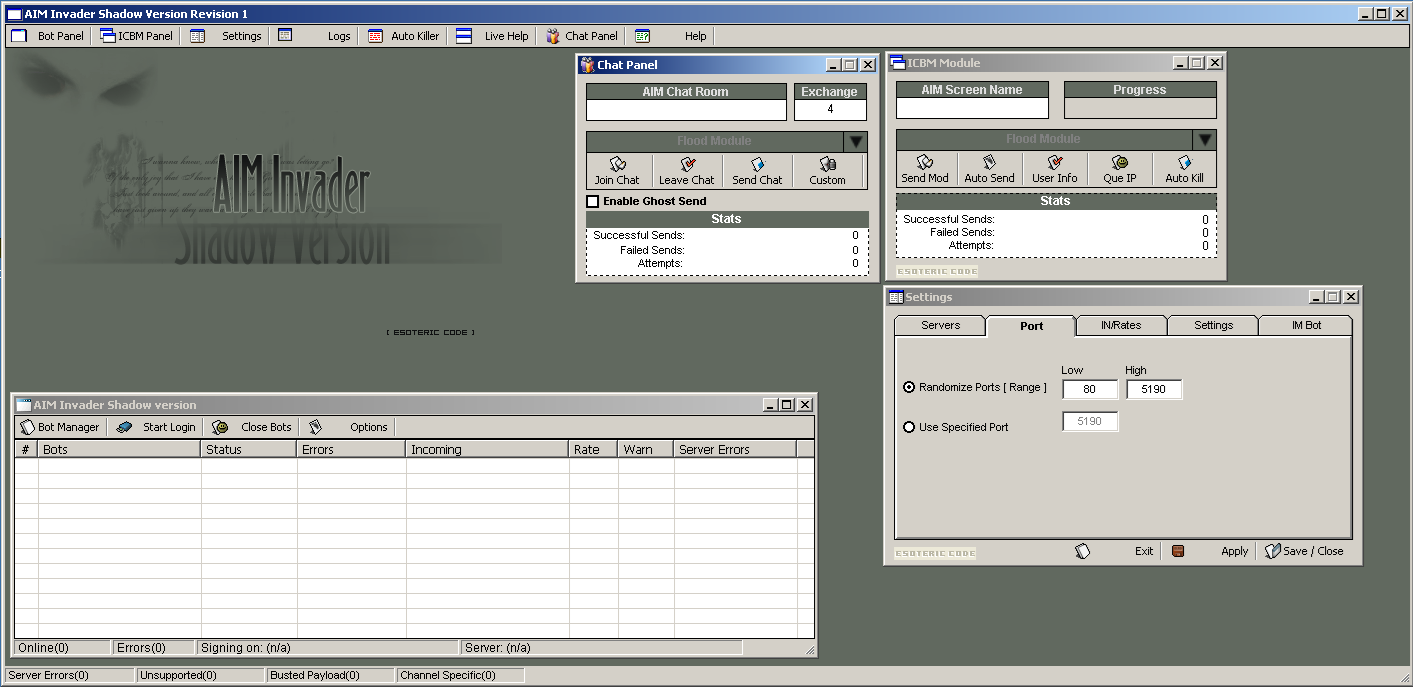Expand the Flood Module dropdown in Chat Panel
The image size is (1413, 687).
coord(855,141)
